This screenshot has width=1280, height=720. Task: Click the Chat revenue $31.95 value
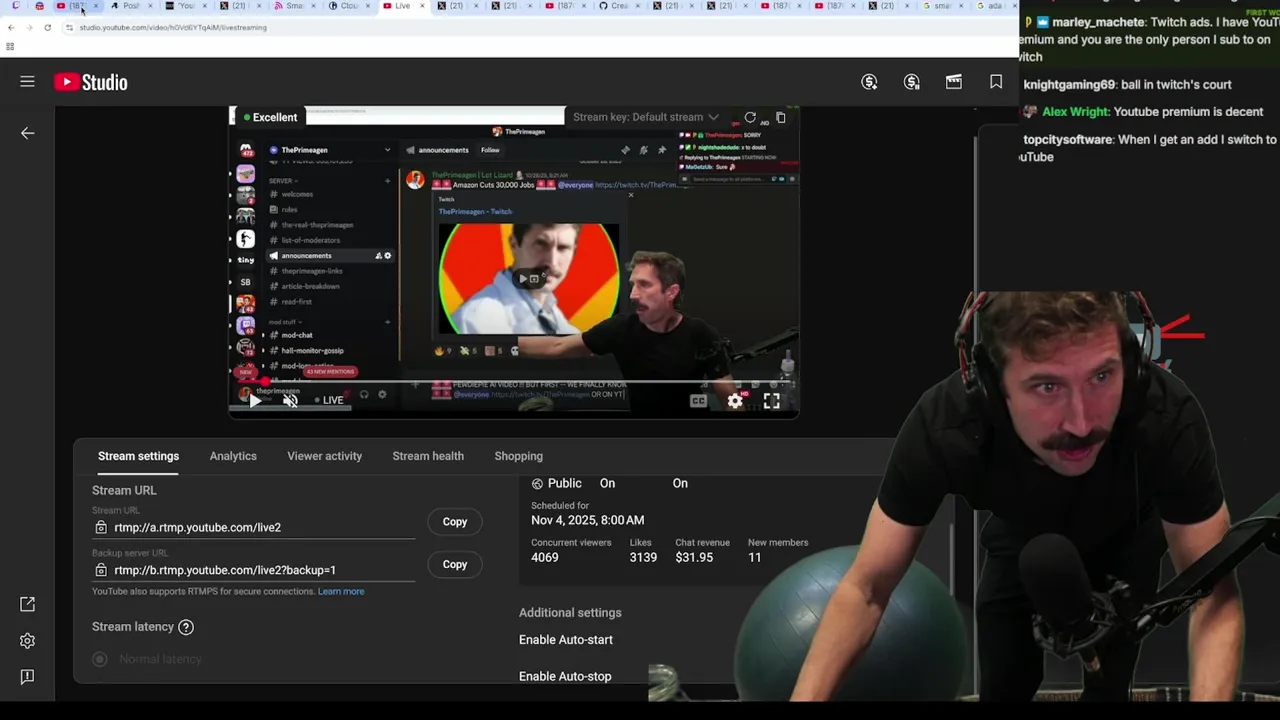coord(694,557)
